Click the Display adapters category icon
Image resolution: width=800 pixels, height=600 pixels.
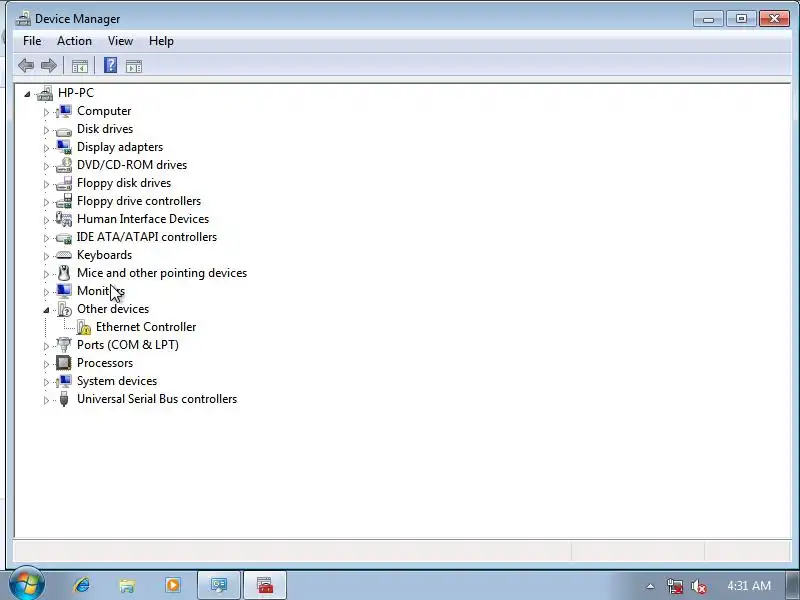pos(64,147)
